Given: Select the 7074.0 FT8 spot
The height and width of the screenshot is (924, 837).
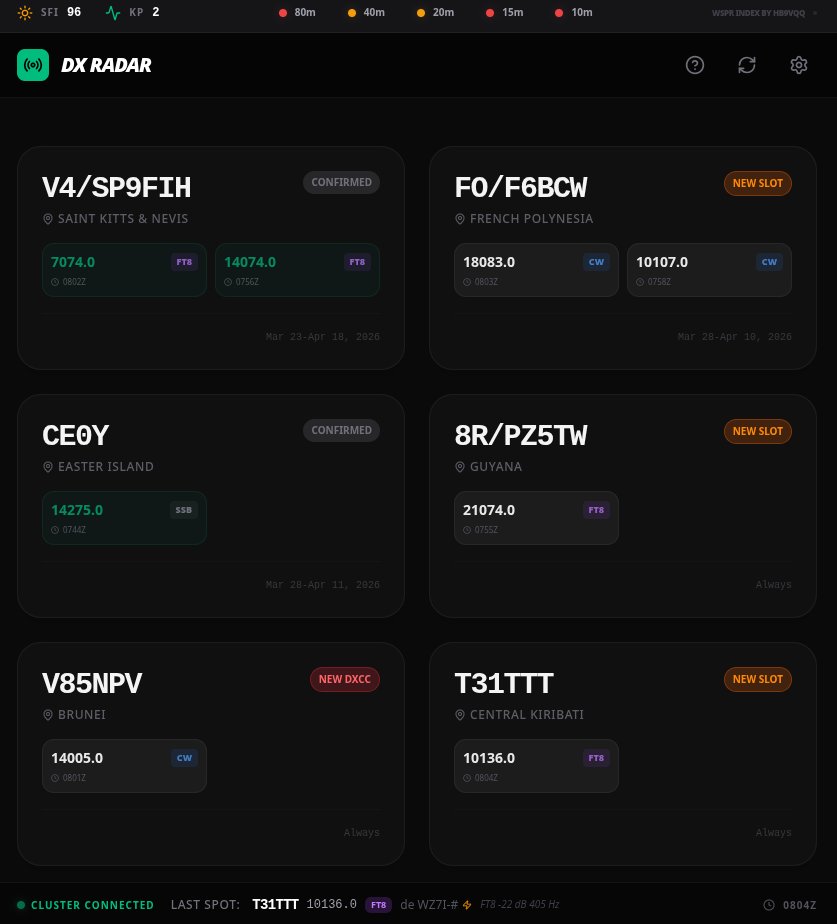Looking at the screenshot, I should 124,270.
